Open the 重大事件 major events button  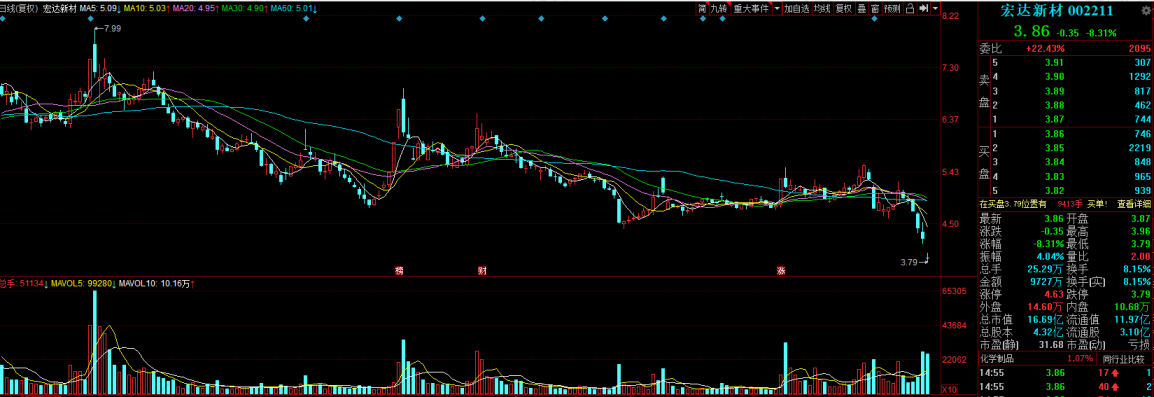click(751, 9)
